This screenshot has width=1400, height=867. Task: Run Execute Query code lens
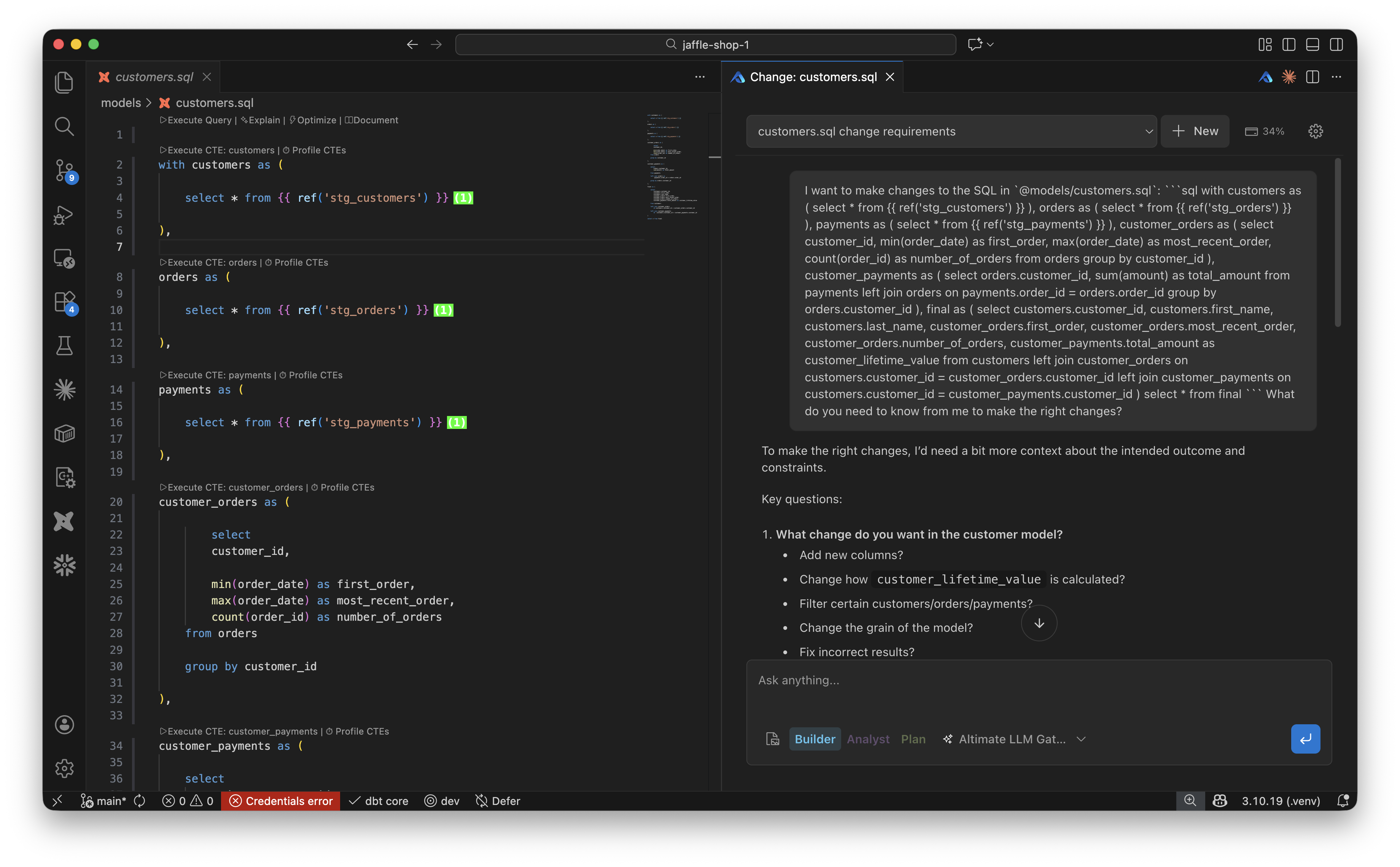[196, 120]
